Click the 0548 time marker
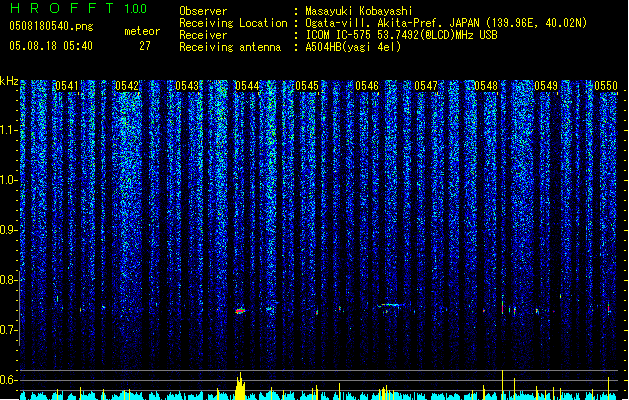 tap(486, 86)
